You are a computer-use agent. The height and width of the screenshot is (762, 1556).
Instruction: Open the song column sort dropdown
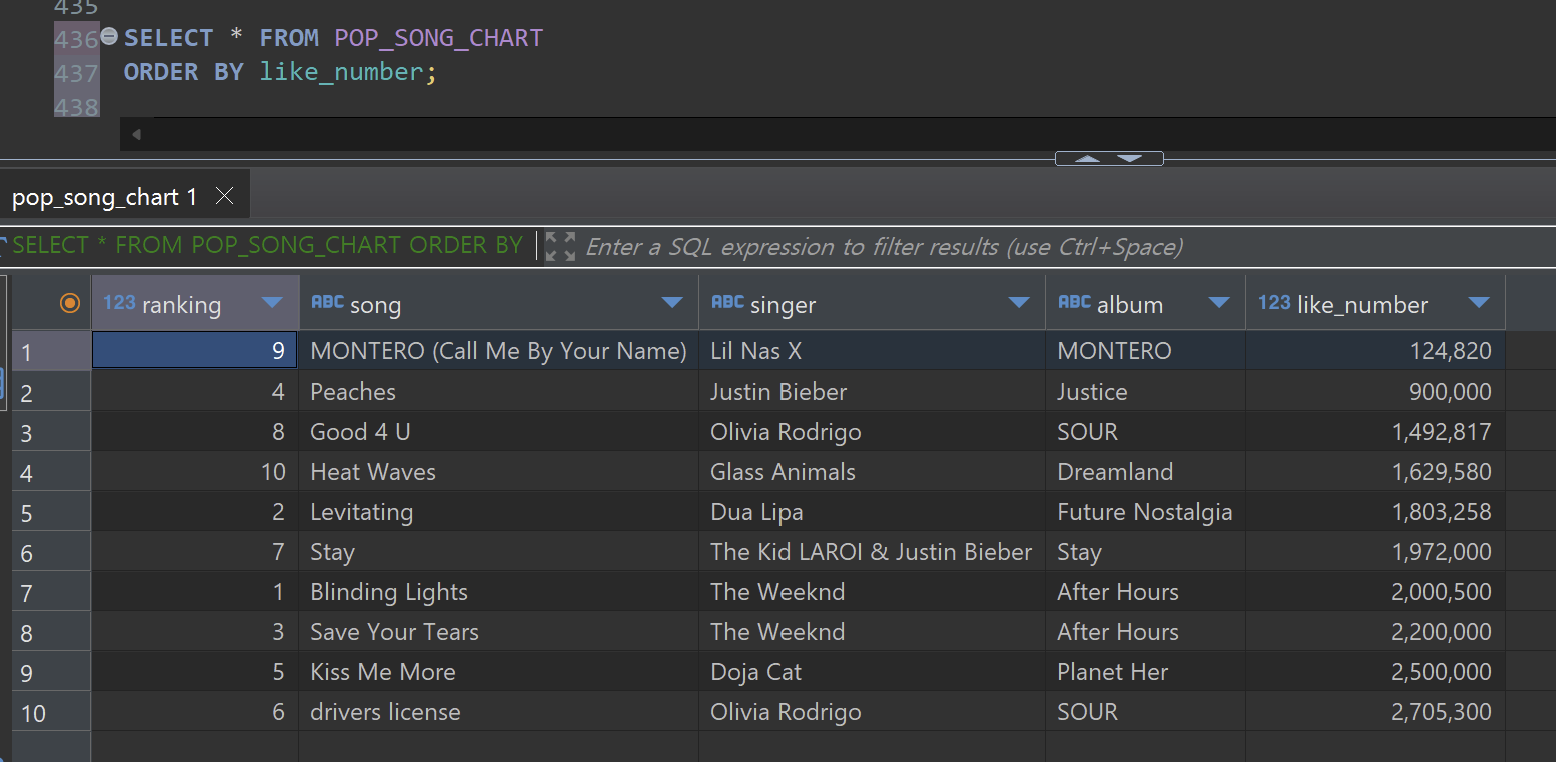coord(672,303)
